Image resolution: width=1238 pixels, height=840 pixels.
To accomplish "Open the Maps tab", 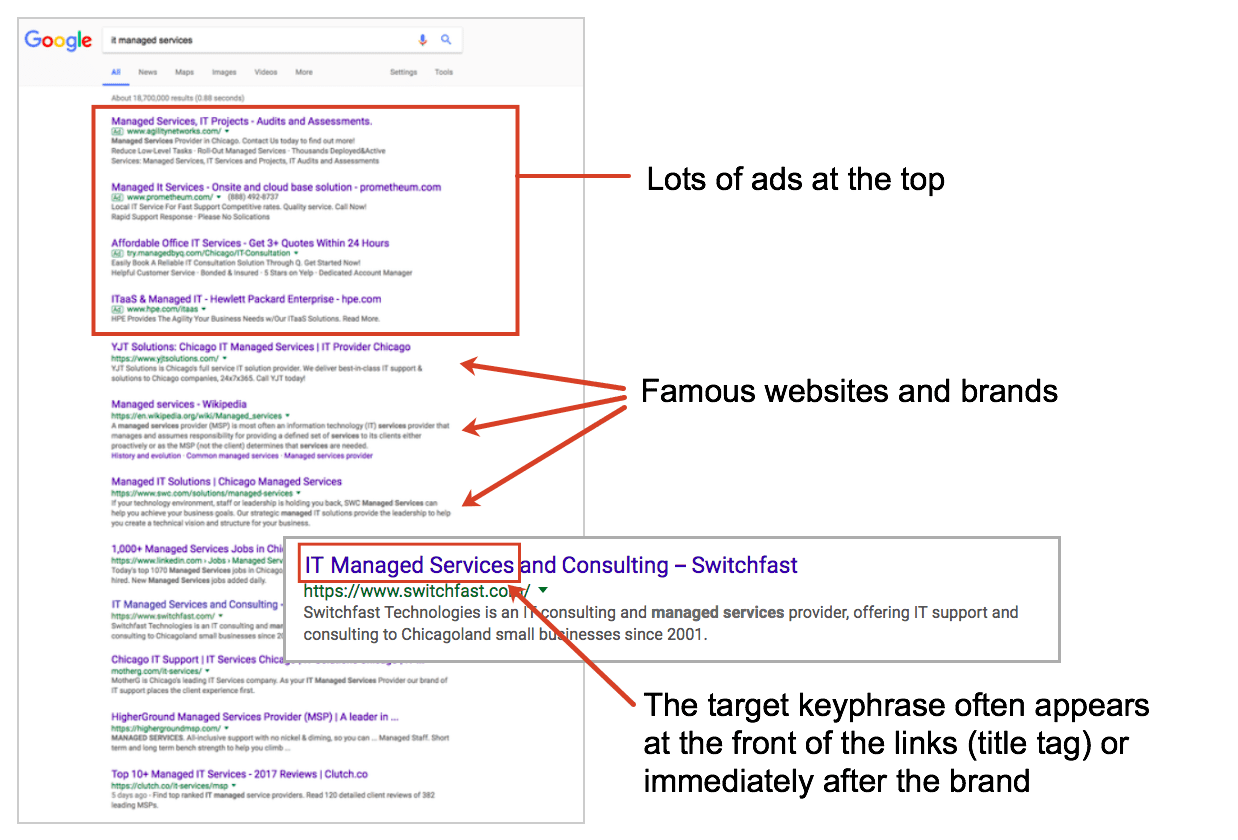I will pyautogui.click(x=185, y=72).
